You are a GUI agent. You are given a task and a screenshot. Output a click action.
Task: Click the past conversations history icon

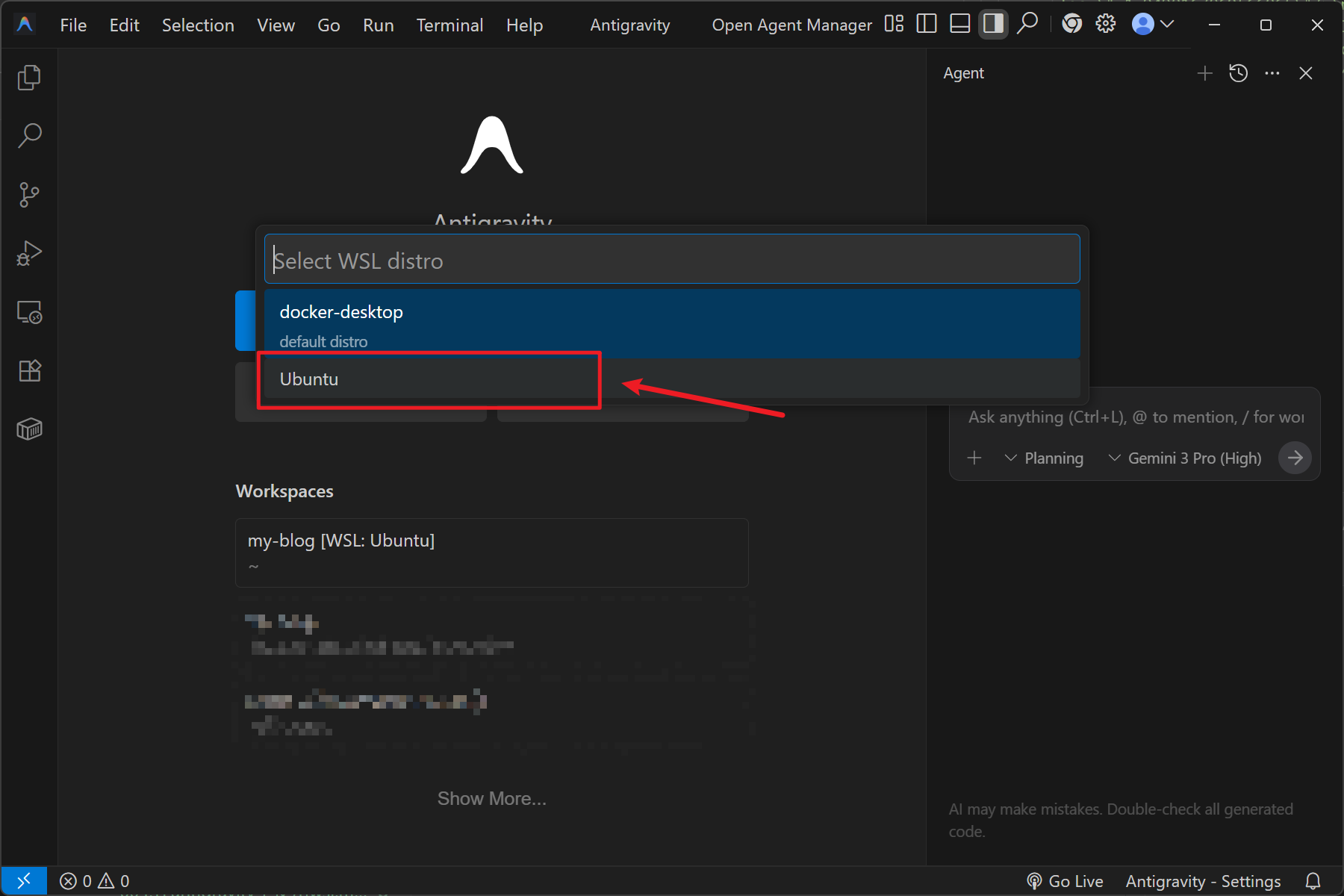tap(1238, 73)
